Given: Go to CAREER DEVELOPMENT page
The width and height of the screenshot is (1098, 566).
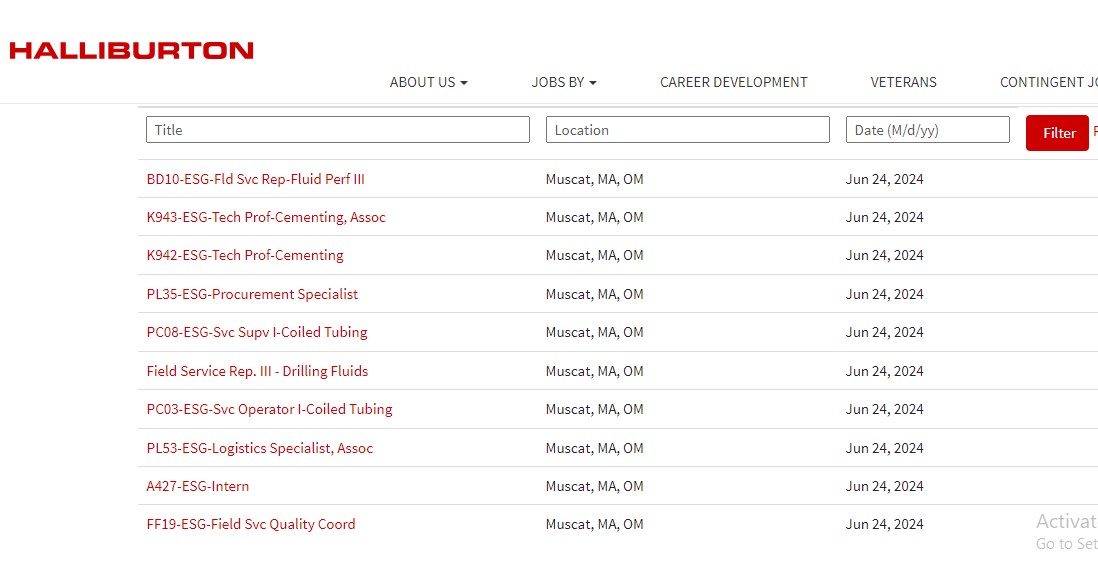Looking at the screenshot, I should (733, 82).
